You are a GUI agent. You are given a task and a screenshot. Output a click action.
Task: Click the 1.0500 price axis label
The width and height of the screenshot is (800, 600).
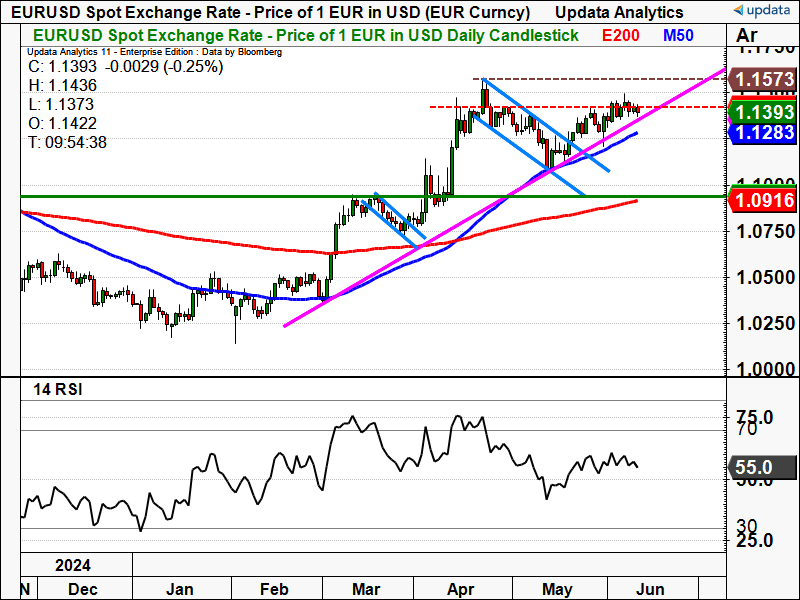[x=766, y=278]
